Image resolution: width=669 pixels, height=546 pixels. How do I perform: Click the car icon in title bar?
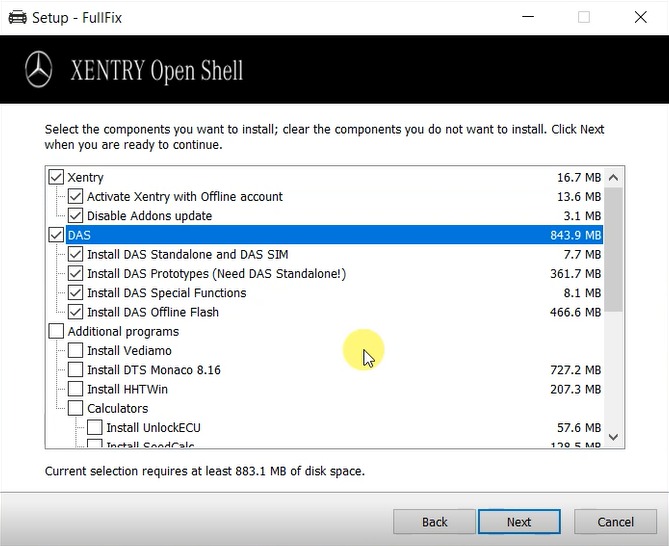tap(17, 17)
